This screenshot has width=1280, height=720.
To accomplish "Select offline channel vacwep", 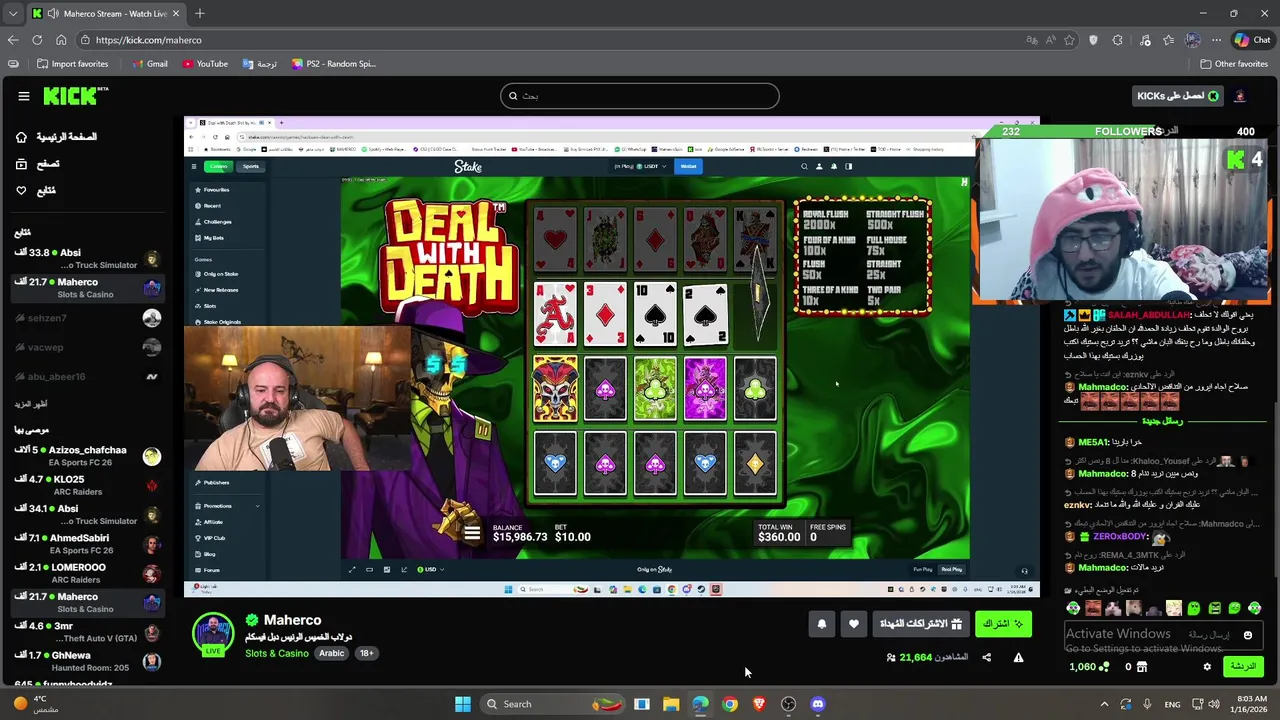I will click(x=87, y=347).
